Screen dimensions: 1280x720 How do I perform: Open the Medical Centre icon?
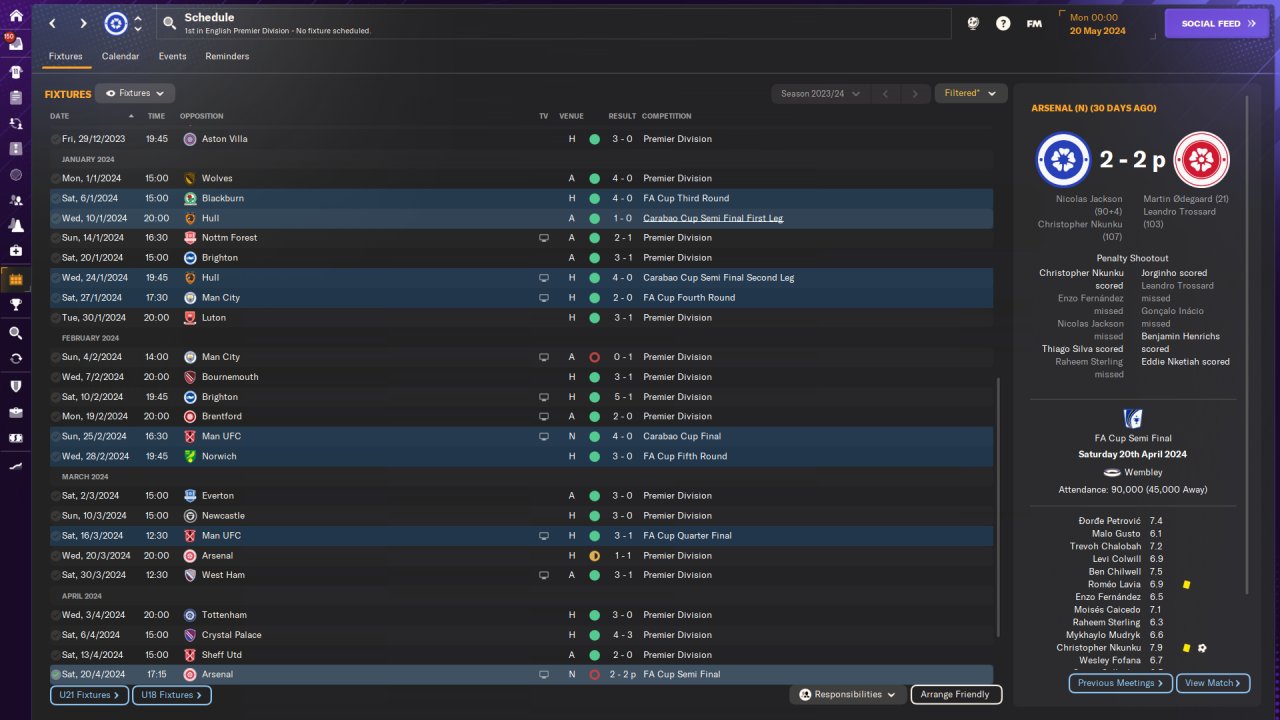[15, 251]
